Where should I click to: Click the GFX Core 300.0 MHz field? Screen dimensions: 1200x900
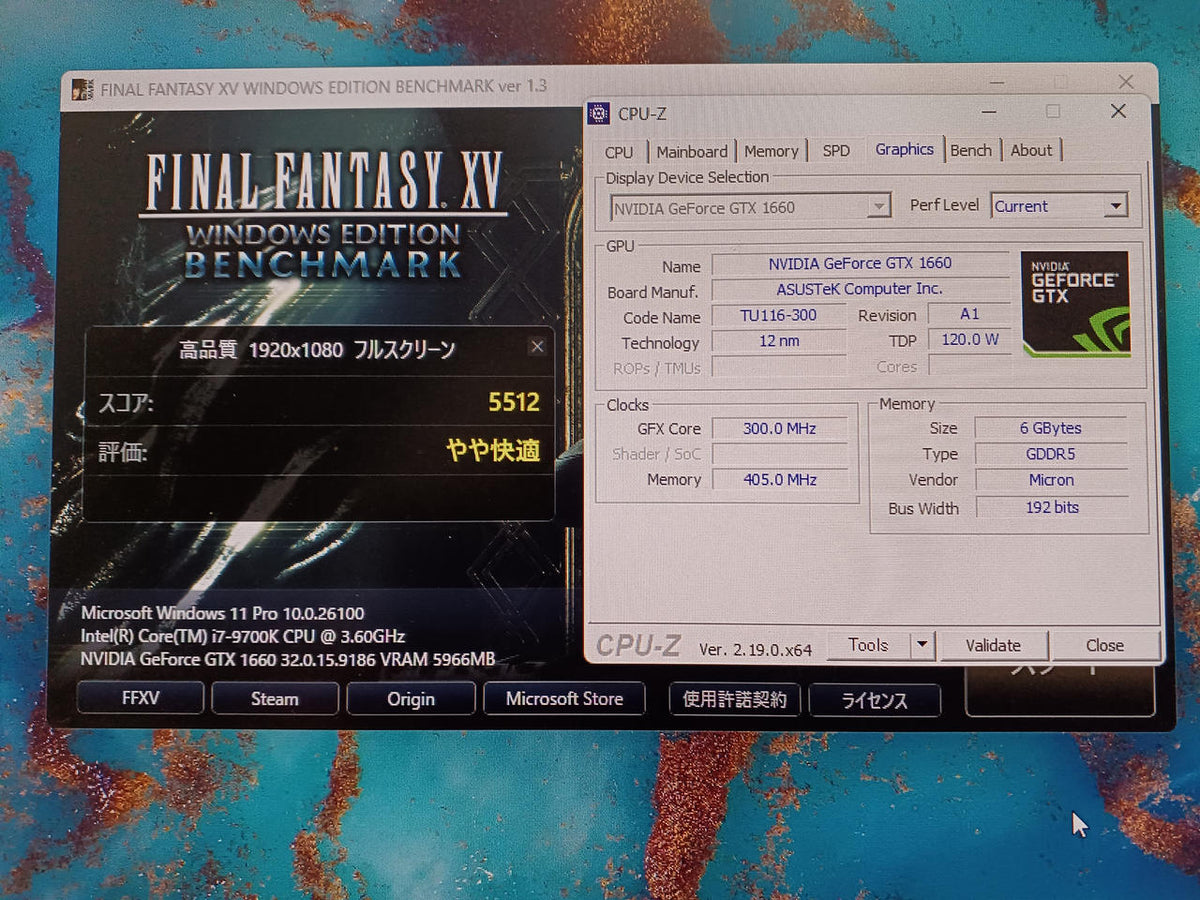[779, 429]
